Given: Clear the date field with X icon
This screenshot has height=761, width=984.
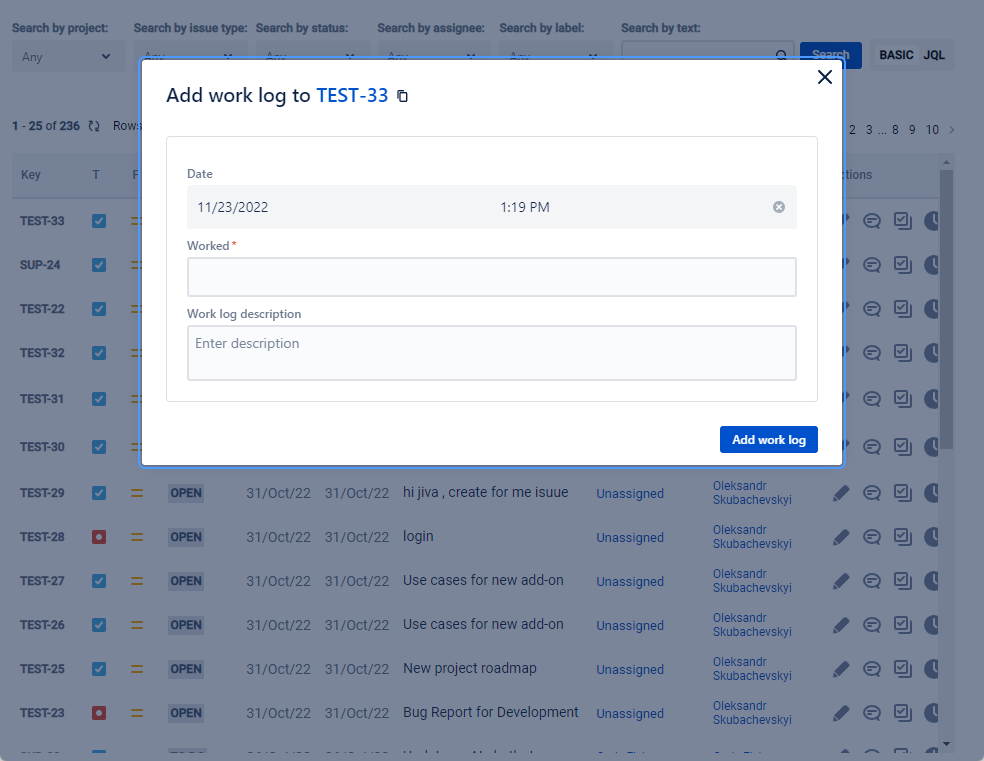Looking at the screenshot, I should click(779, 207).
